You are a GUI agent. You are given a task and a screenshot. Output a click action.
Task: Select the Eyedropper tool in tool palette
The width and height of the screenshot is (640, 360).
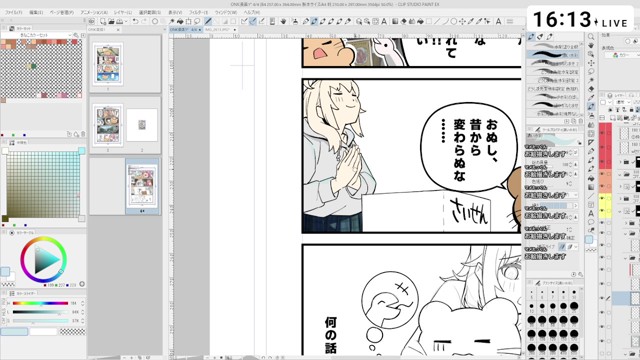pyautogui.click(x=591, y=98)
